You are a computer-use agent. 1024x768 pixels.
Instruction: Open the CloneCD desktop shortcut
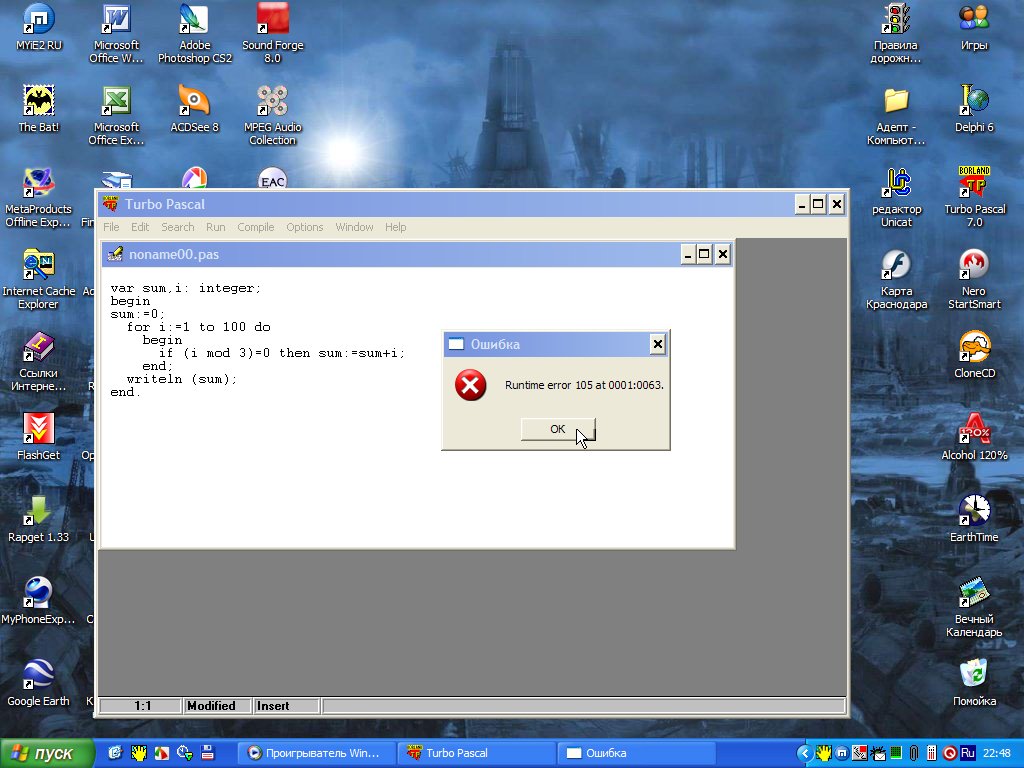[974, 350]
